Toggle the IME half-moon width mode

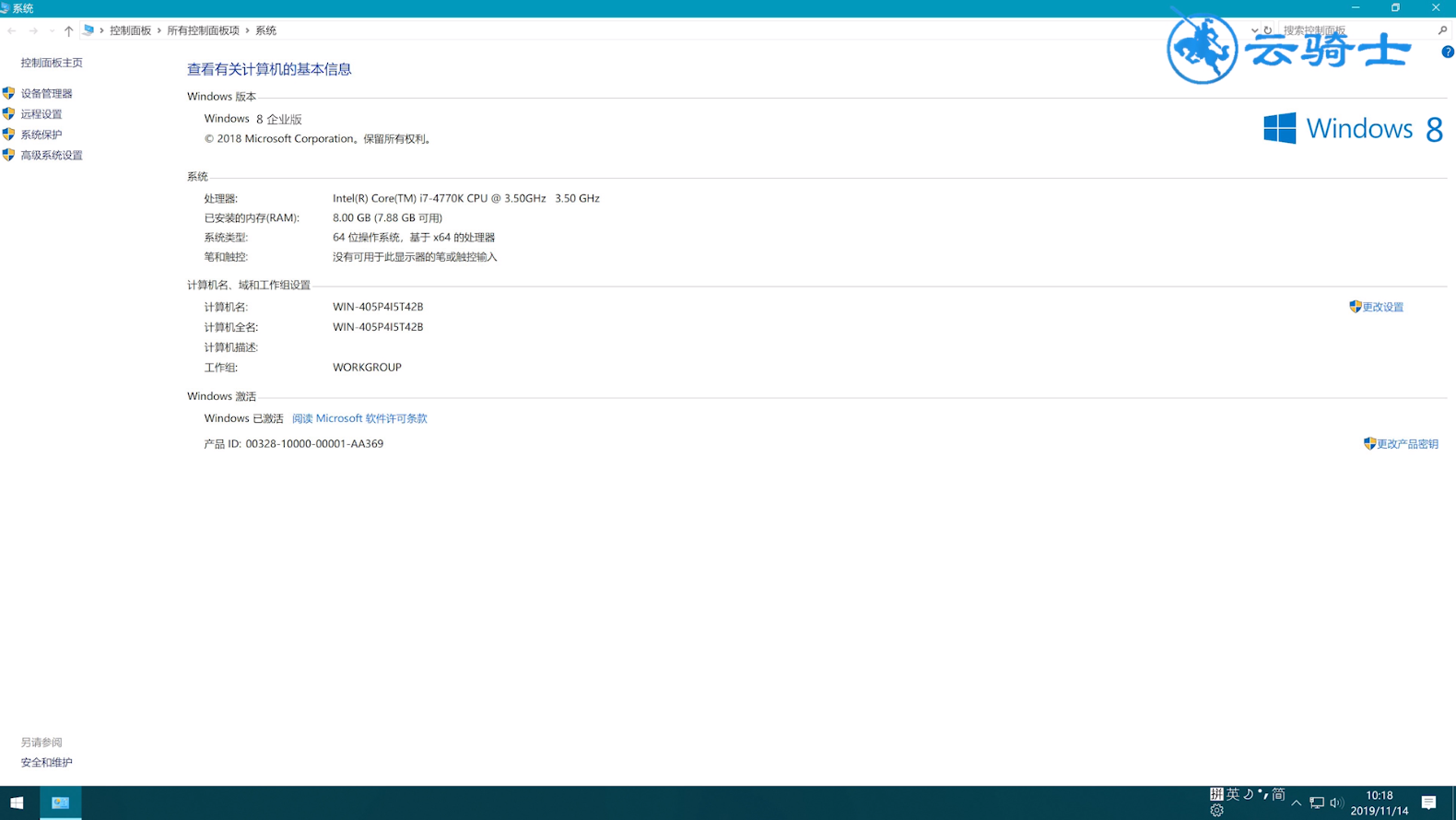1249,794
